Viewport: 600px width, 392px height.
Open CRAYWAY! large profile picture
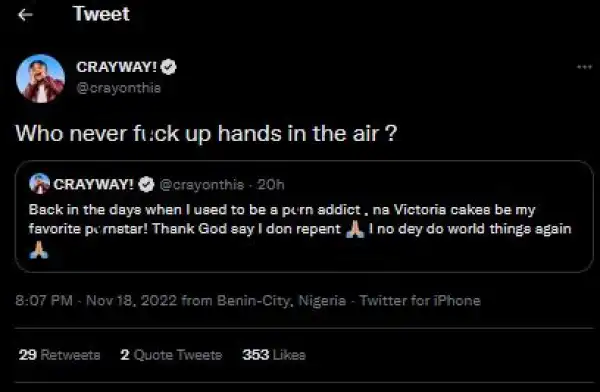click(40, 78)
